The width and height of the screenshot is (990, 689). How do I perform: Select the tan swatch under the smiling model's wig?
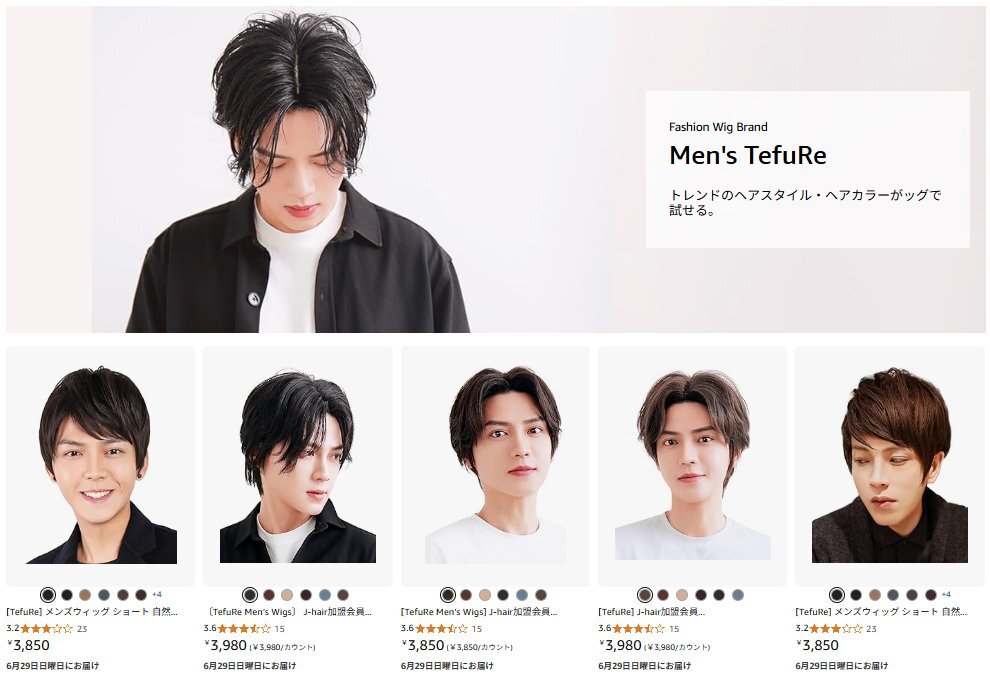(x=85, y=595)
